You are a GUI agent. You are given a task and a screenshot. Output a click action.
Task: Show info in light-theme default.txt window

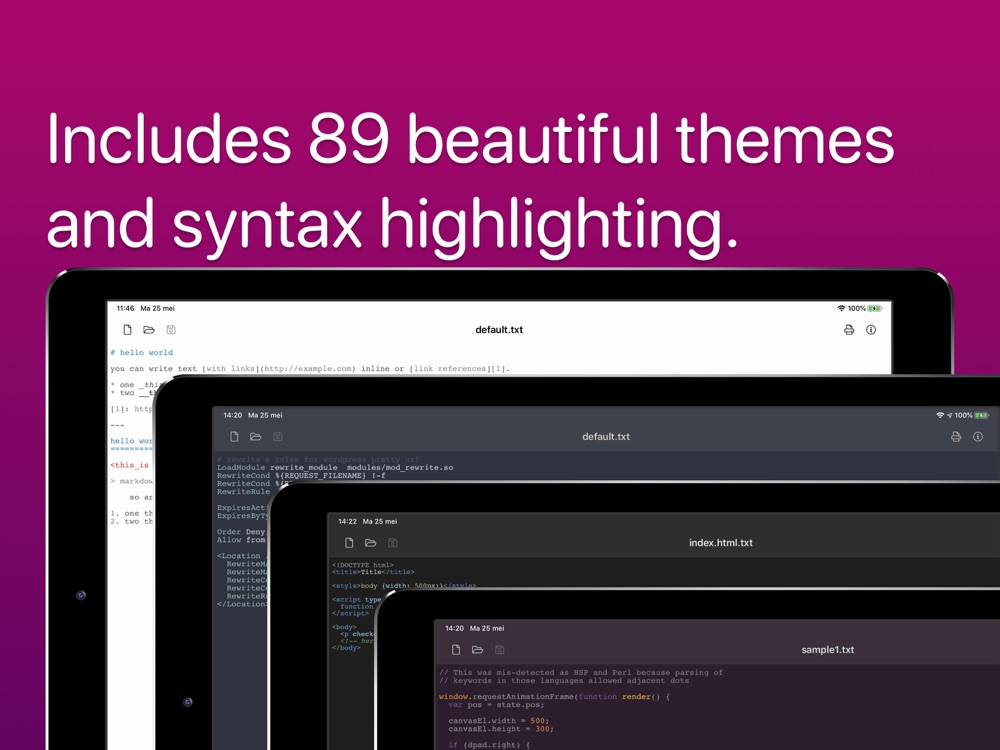pyautogui.click(x=871, y=330)
